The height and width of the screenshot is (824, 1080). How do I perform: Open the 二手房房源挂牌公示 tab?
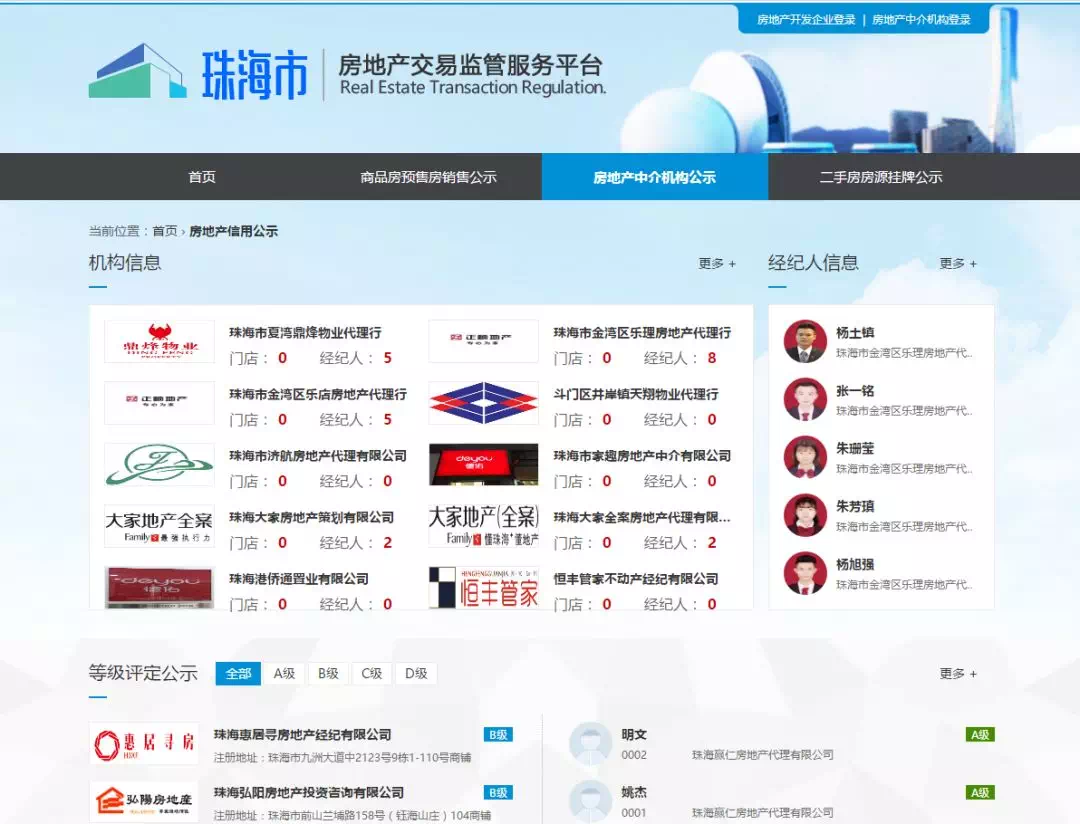point(881,177)
